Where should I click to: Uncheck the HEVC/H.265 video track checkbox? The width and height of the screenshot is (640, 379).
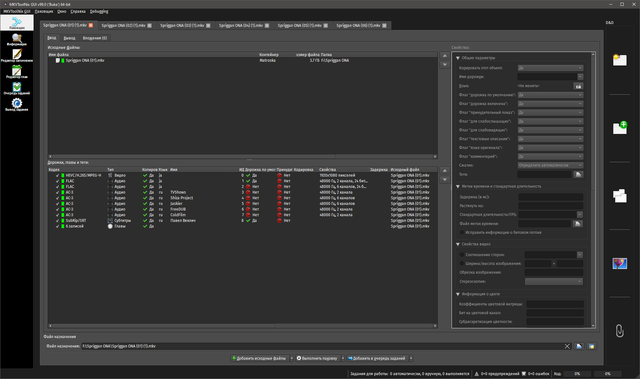[58, 175]
